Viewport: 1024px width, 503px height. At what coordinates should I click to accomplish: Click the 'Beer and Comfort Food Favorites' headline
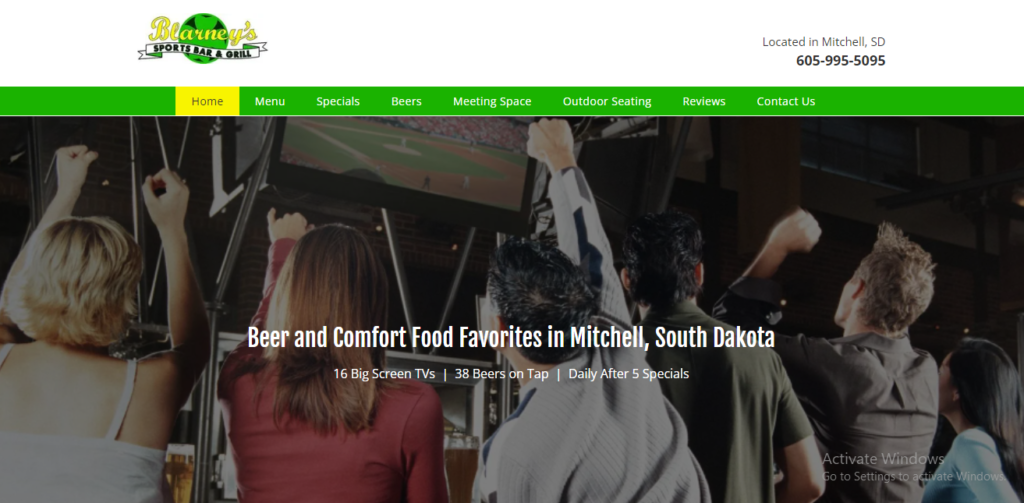pyautogui.click(x=511, y=338)
